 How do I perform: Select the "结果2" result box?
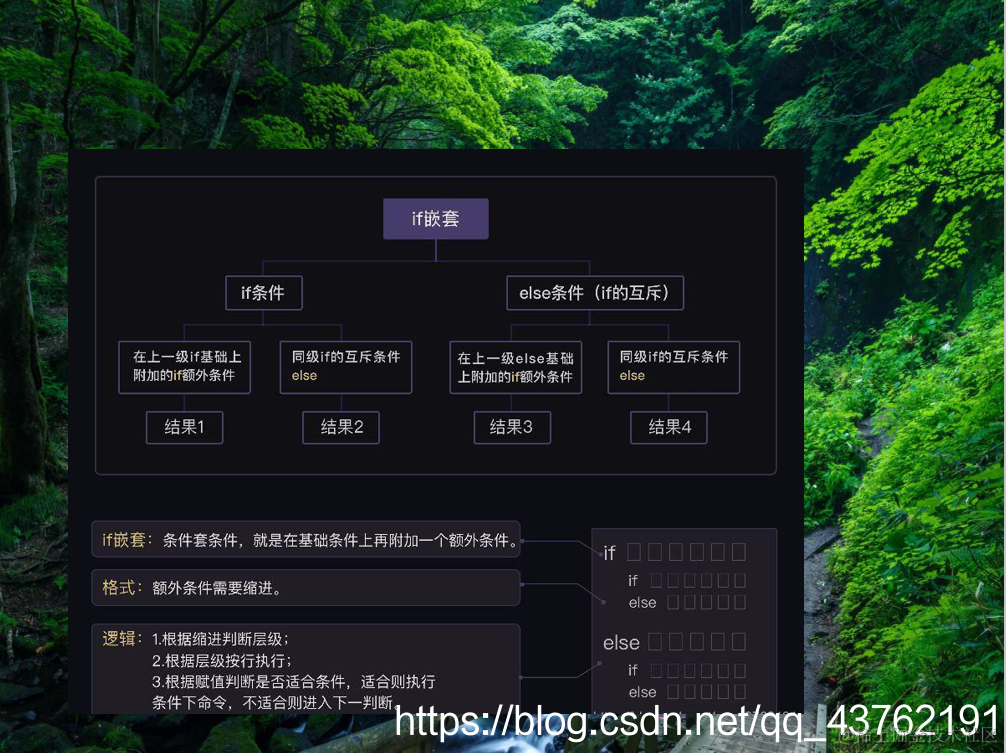click(x=341, y=427)
